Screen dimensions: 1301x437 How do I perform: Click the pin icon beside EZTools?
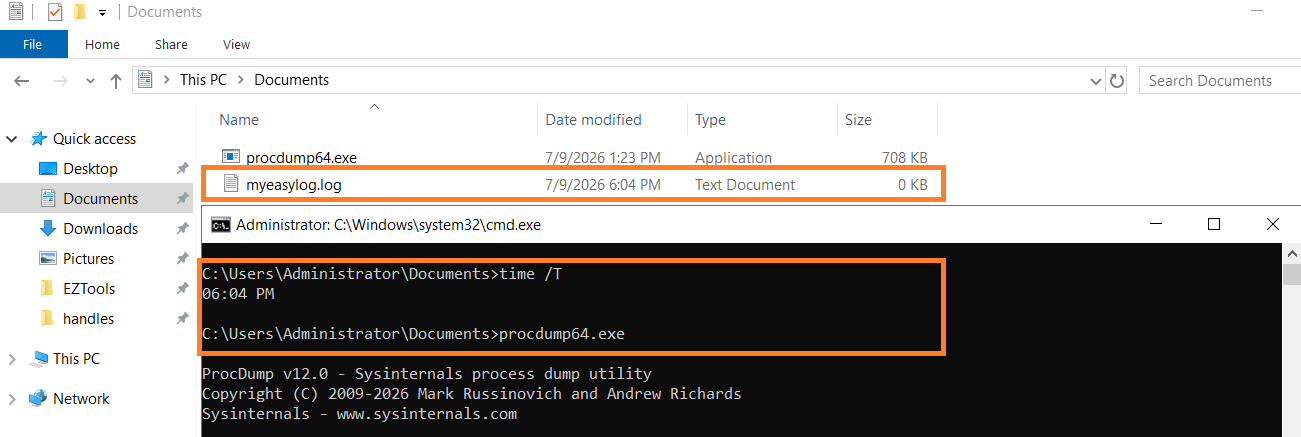coord(182,289)
